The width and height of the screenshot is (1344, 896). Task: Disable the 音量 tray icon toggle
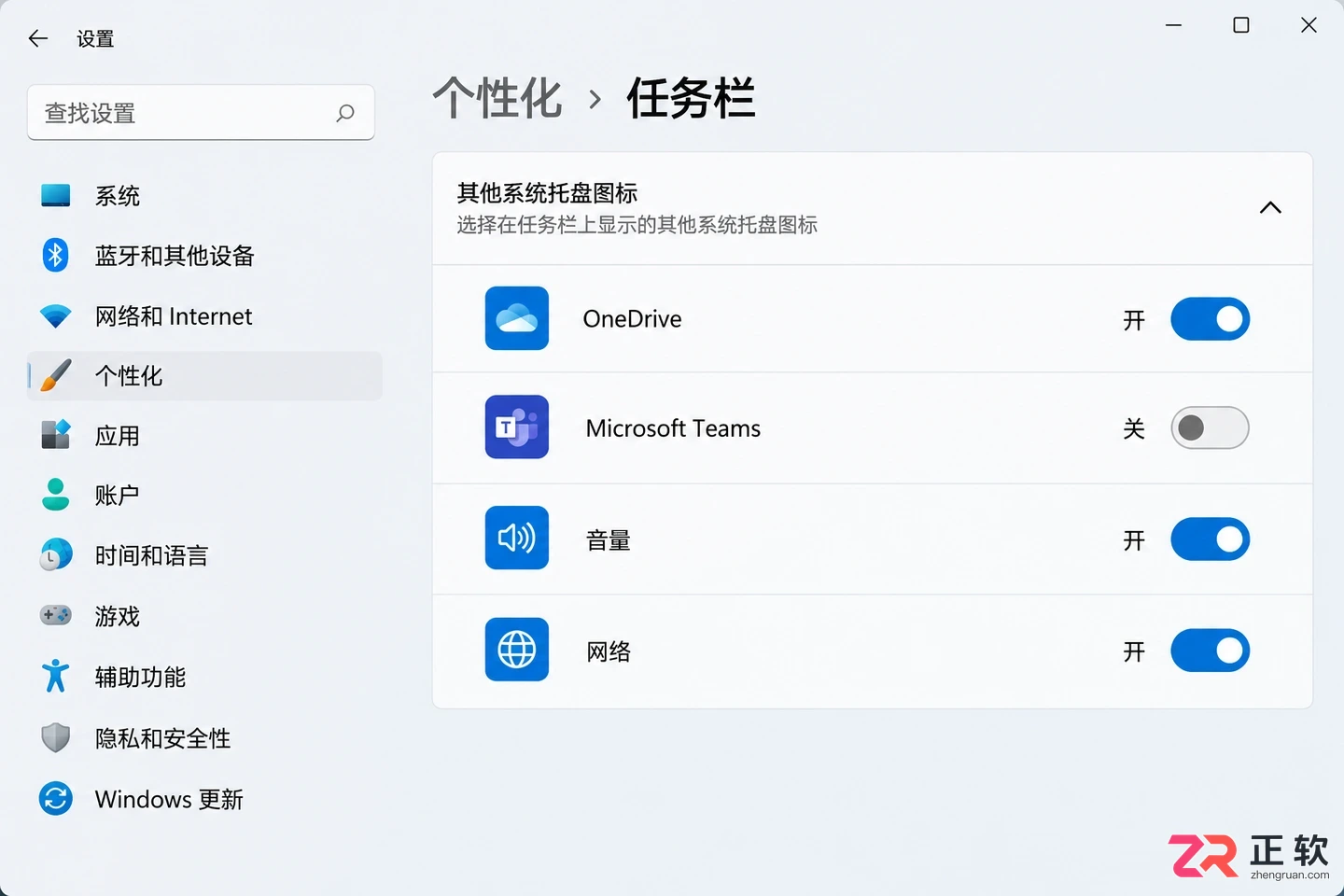point(1211,539)
